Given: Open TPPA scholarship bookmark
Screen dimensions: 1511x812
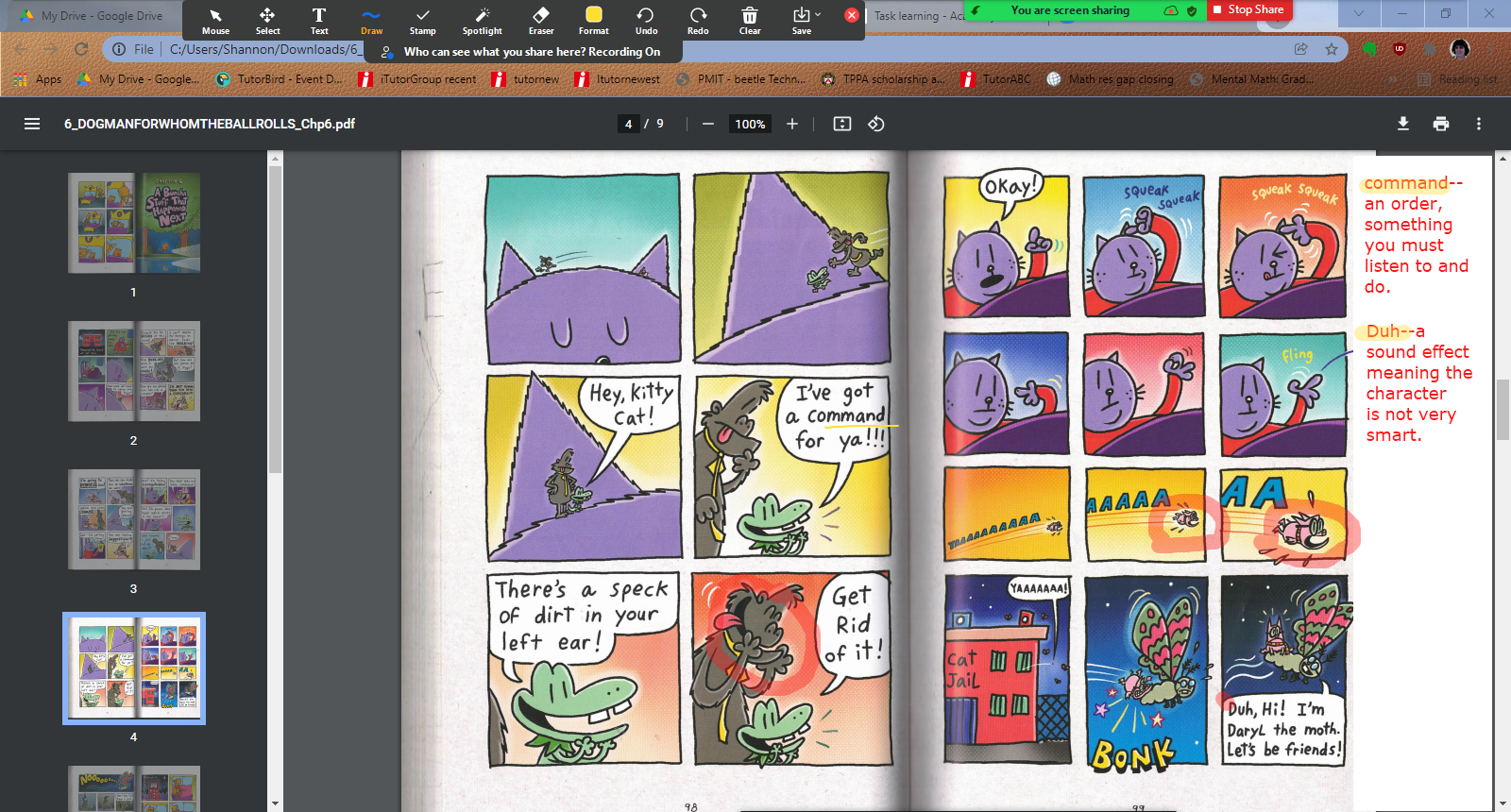Looking at the screenshot, I should click(883, 79).
